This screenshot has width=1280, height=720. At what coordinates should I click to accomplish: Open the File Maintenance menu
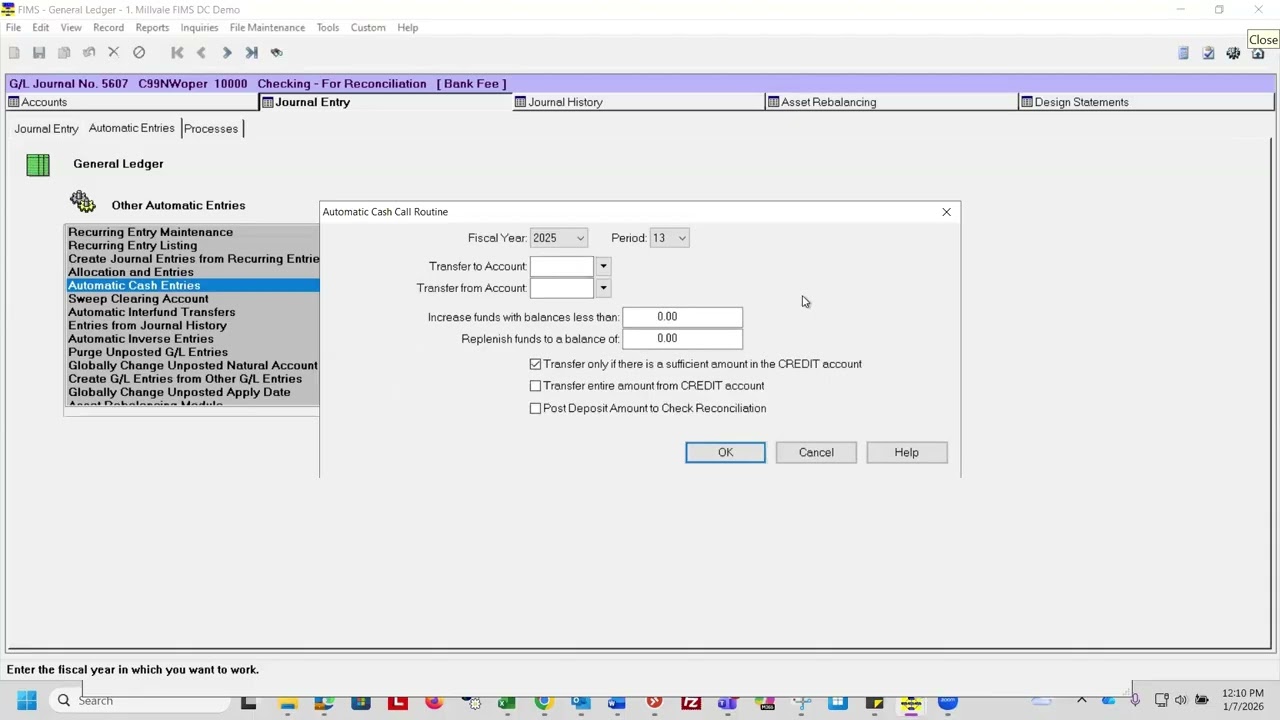pos(267,28)
